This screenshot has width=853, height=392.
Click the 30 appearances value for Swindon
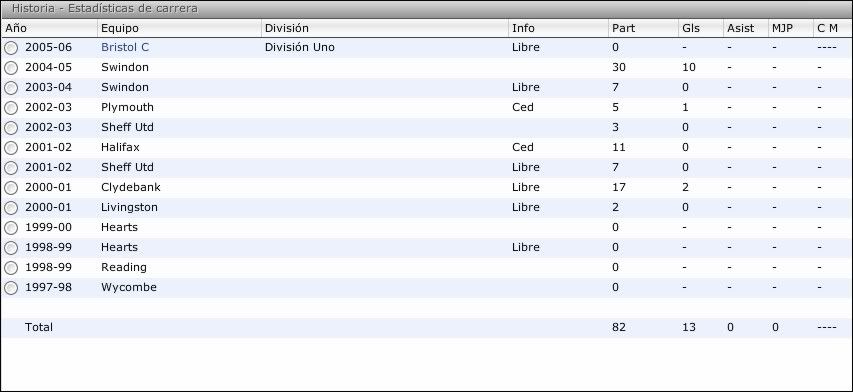[619, 67]
